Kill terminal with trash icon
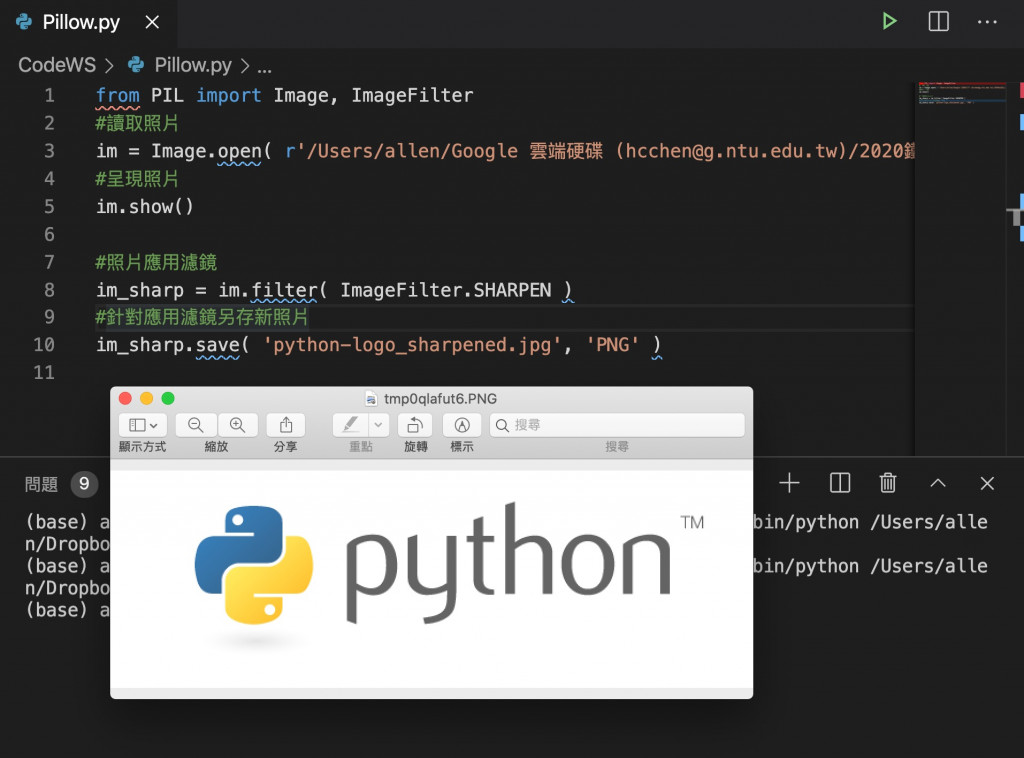This screenshot has height=758, width=1024. pyautogui.click(x=888, y=483)
